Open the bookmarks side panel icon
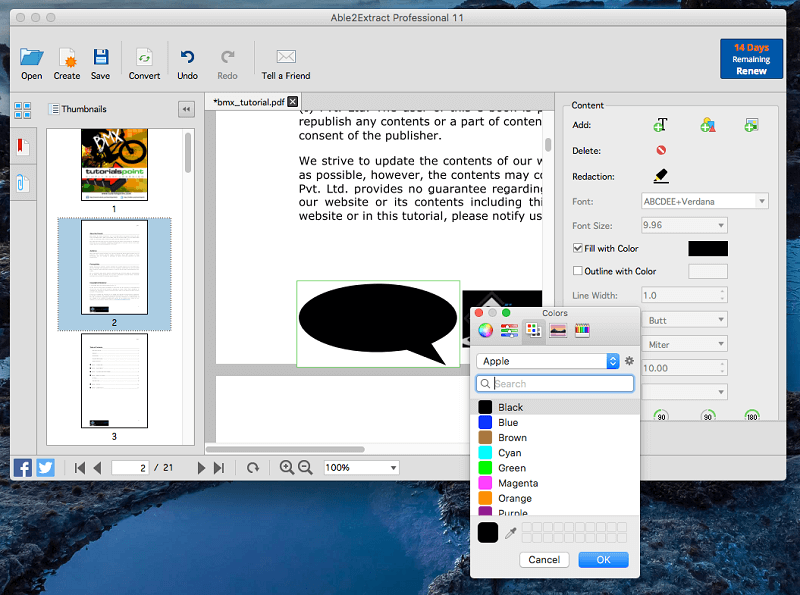This screenshot has height=595, width=800. 22,147
